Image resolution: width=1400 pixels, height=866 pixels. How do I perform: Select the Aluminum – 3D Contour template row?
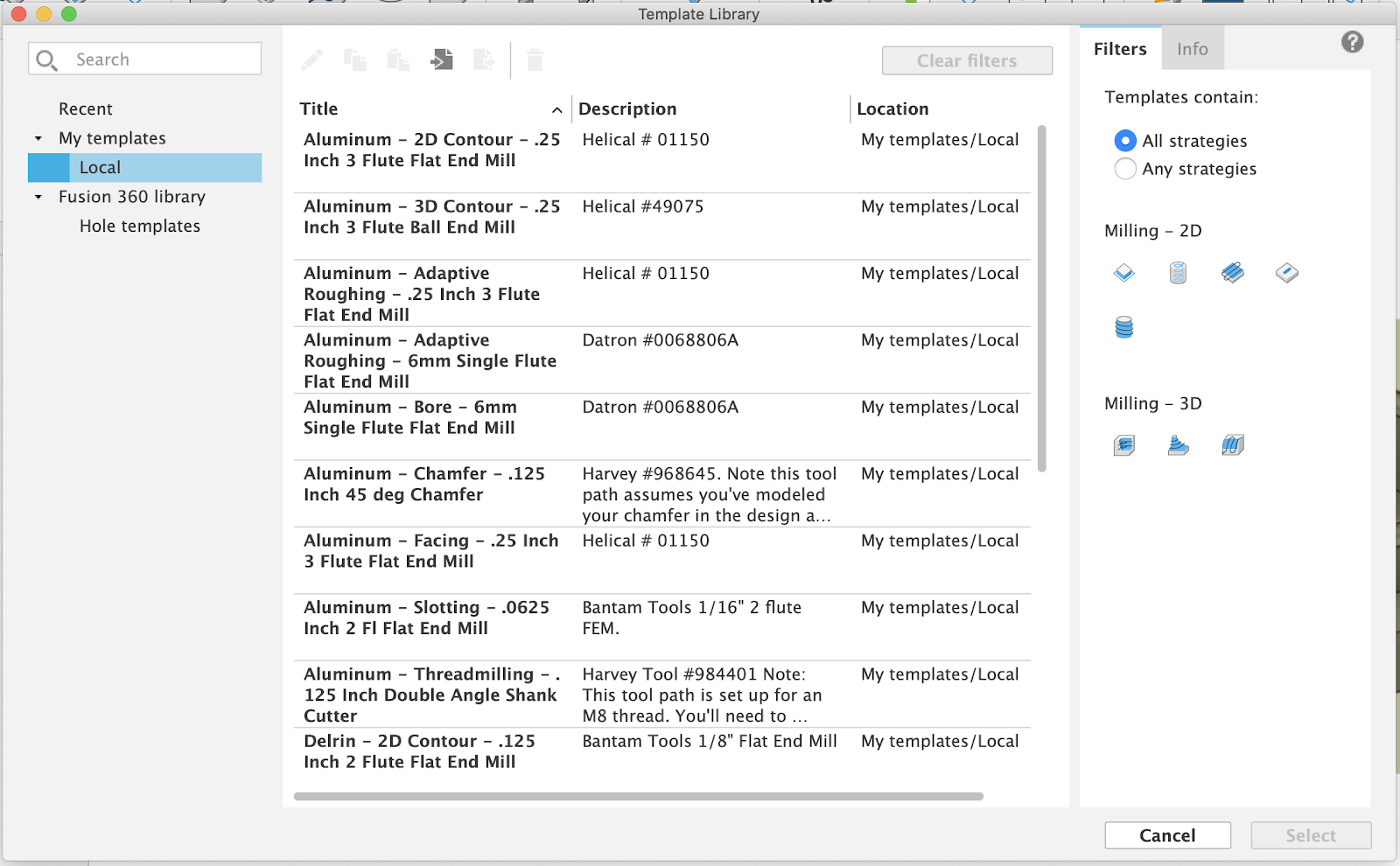point(662,227)
